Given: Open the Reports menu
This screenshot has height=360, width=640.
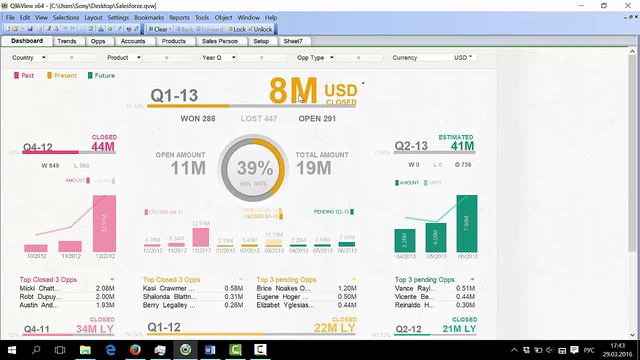Looking at the screenshot, I should pos(179,18).
